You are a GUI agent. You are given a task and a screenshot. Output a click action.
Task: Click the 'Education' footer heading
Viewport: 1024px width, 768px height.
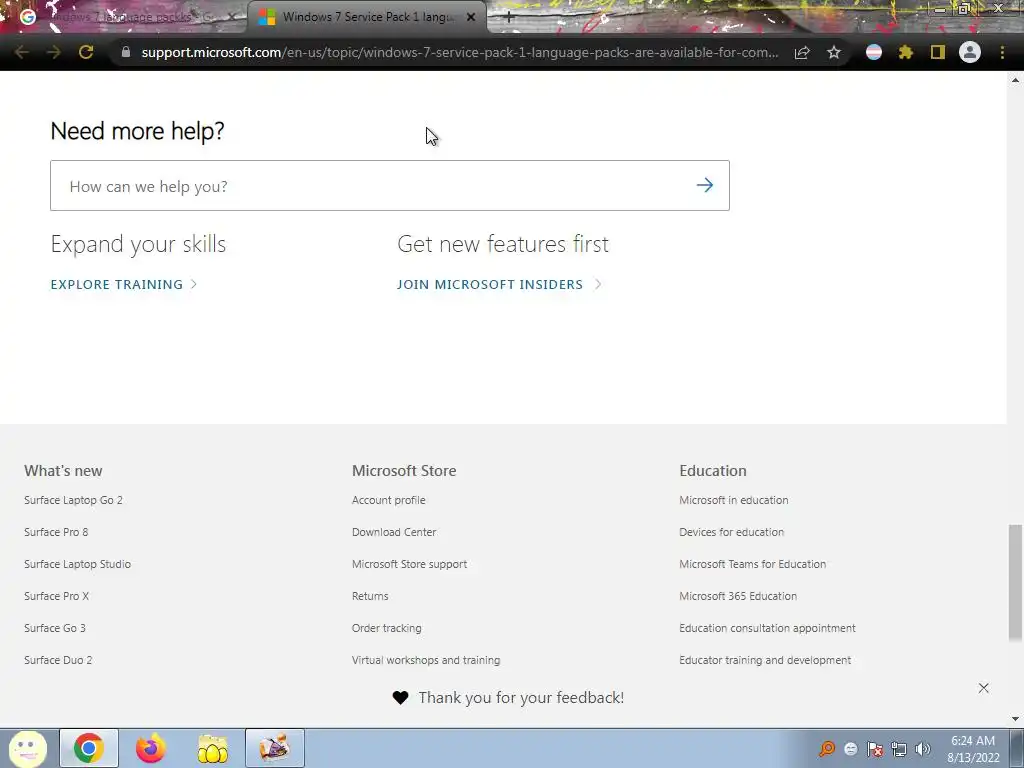712,471
